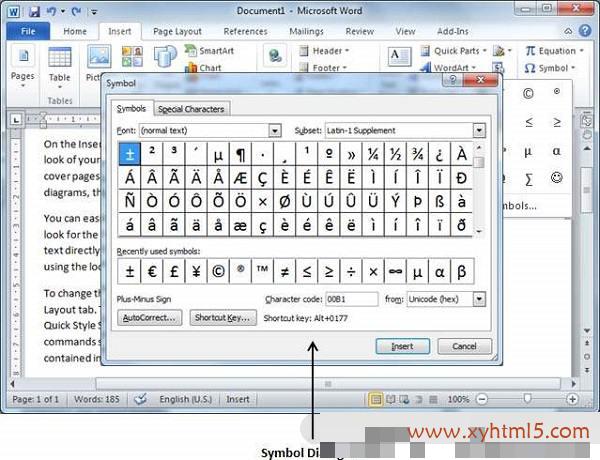The image size is (600, 460).
Task: Select the Euro symbol in recently used
Action: click(x=153, y=272)
